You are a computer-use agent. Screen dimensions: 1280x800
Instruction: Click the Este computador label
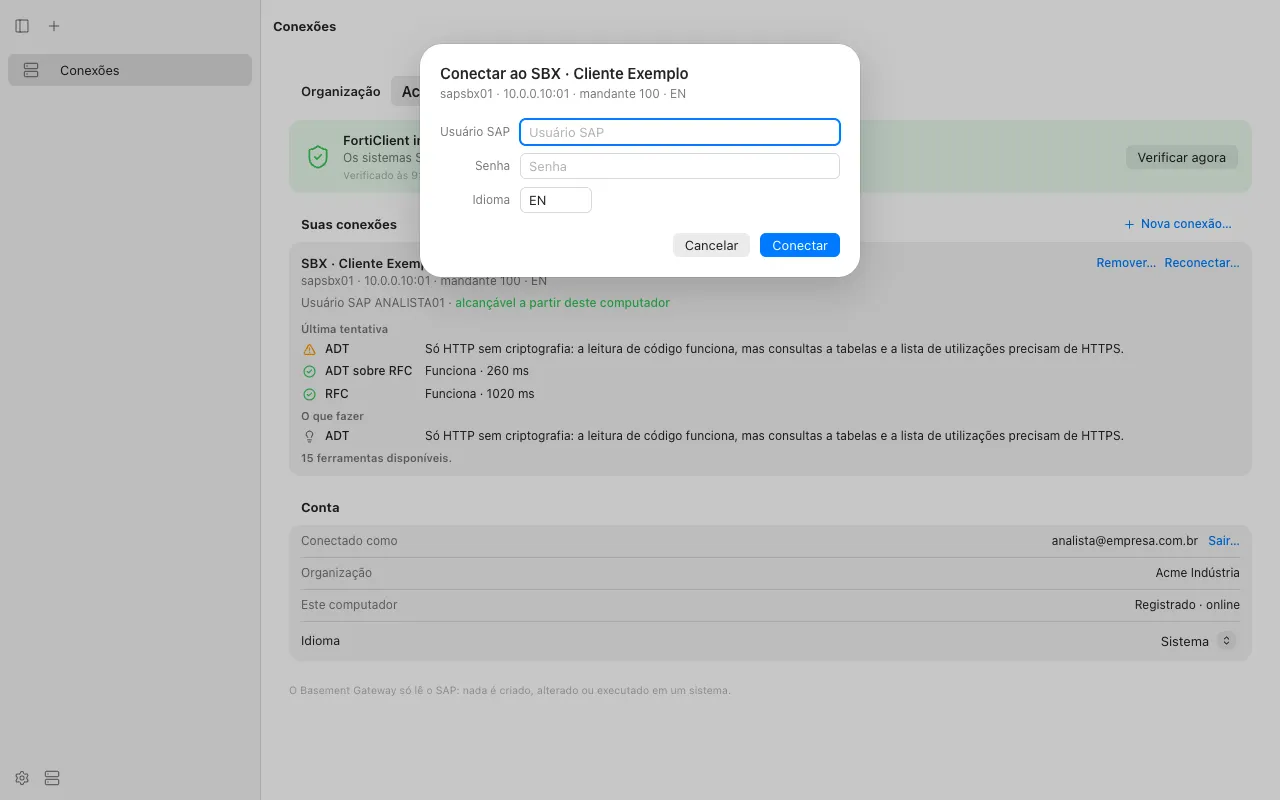tap(349, 605)
